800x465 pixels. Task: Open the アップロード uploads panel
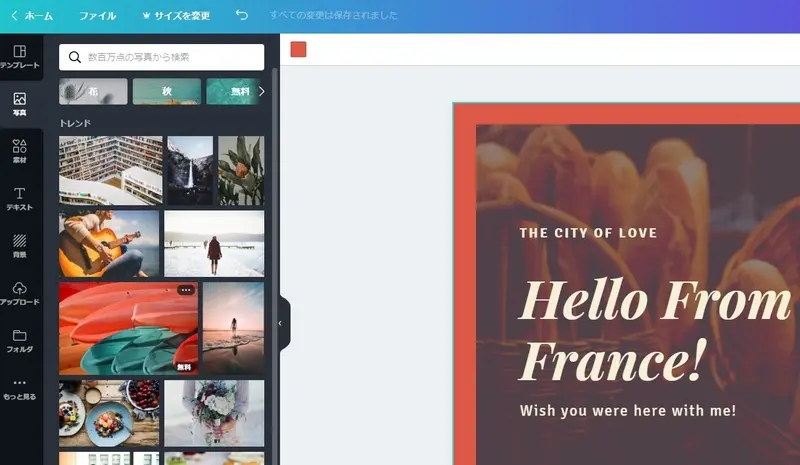pyautogui.click(x=20, y=293)
